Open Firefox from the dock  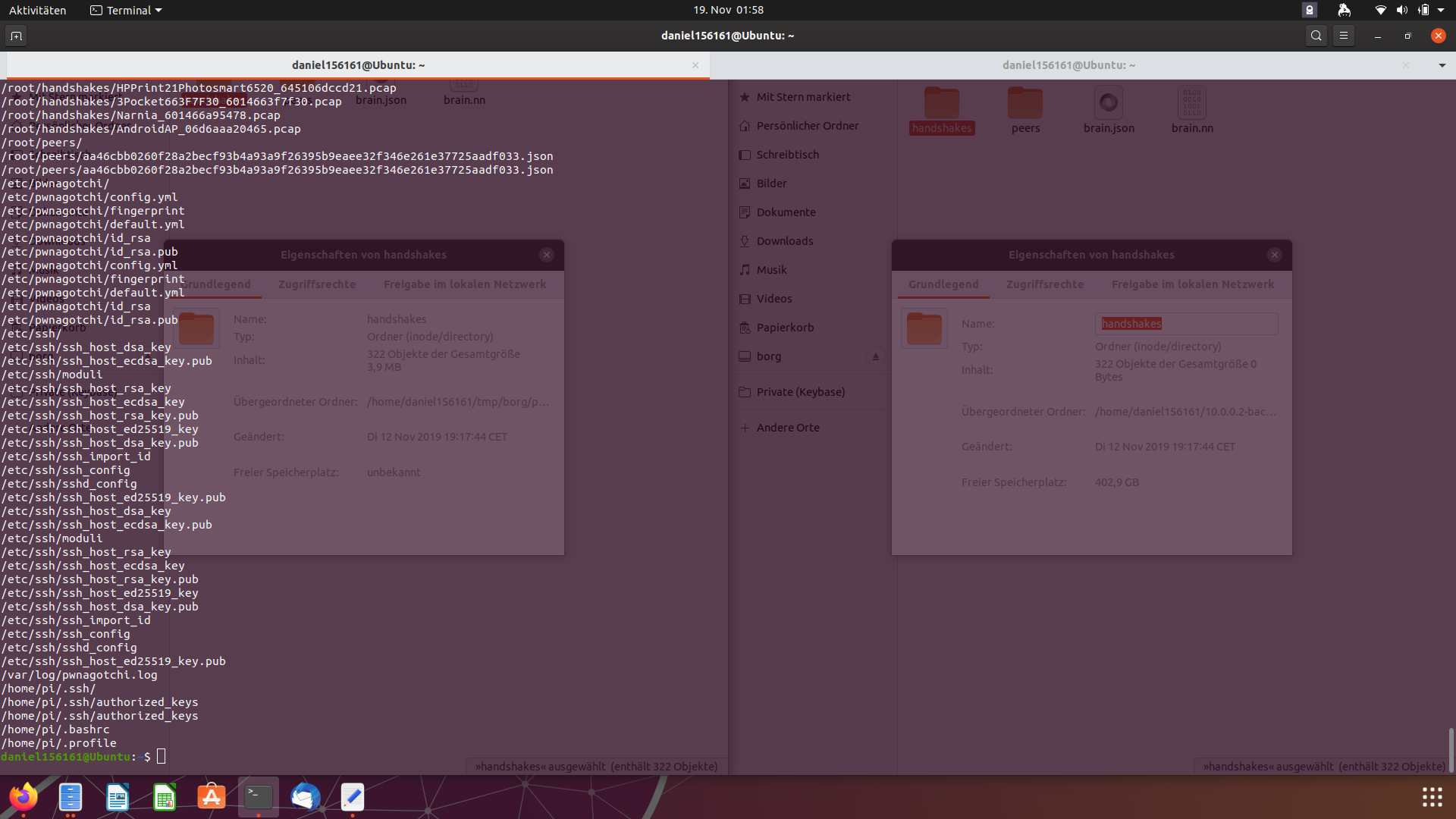[22, 797]
